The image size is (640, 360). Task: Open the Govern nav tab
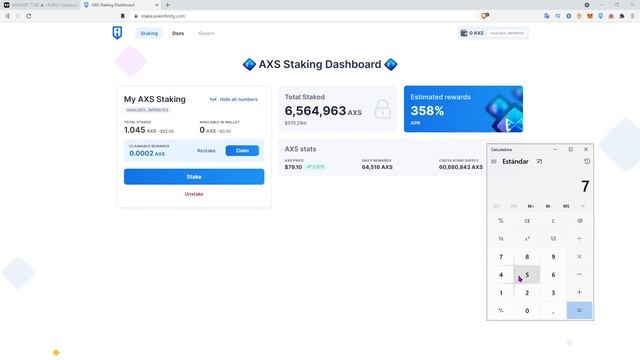(x=207, y=33)
